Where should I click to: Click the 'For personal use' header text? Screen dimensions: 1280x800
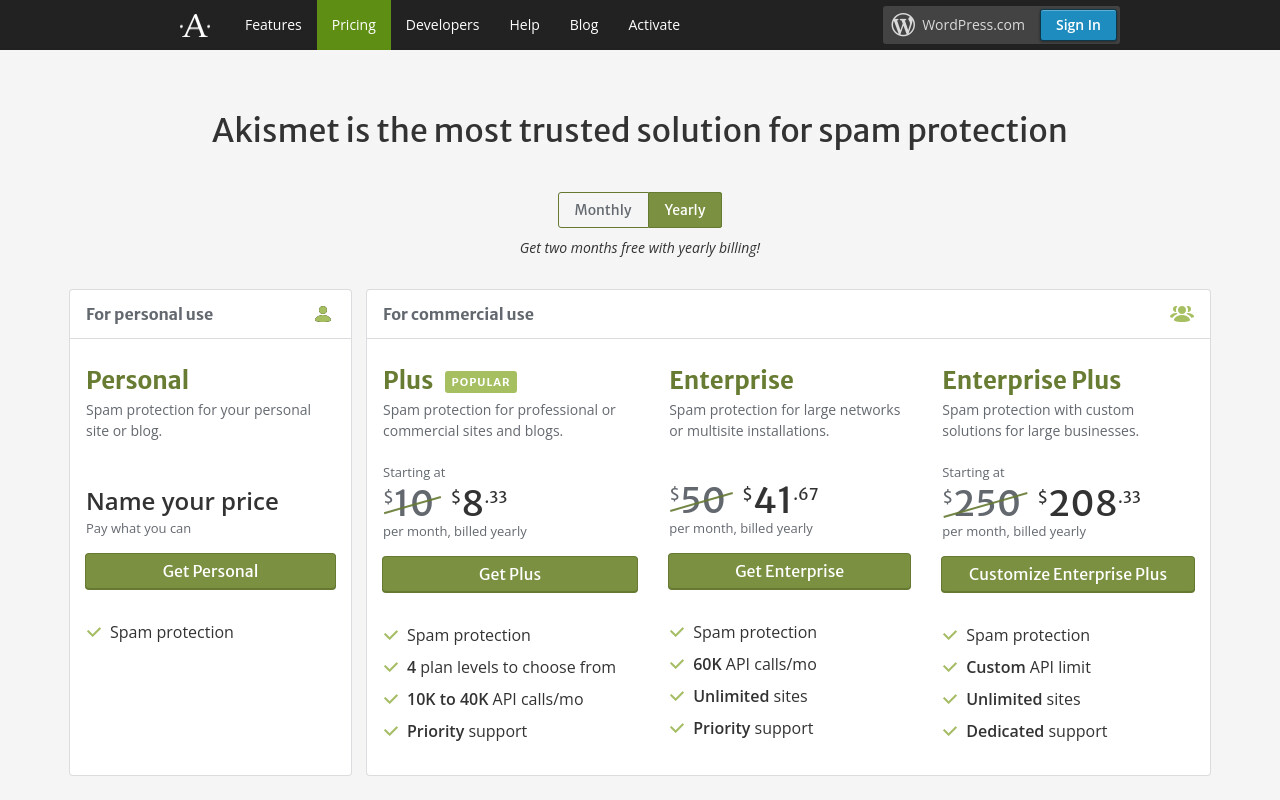(149, 314)
